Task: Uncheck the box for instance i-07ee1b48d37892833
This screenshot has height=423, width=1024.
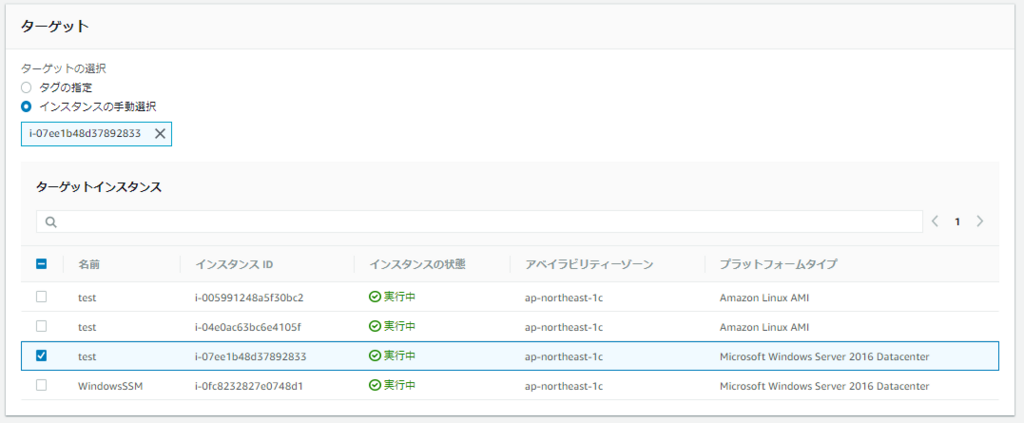Action: click(41, 356)
